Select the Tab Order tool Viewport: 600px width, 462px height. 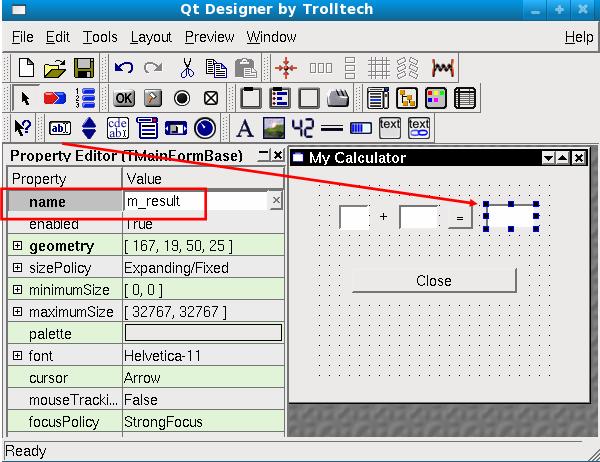pos(85,98)
